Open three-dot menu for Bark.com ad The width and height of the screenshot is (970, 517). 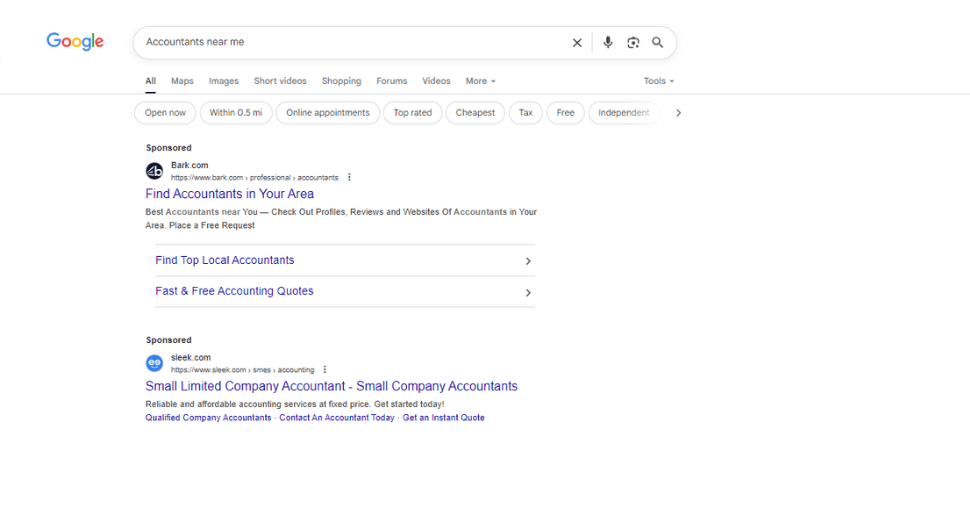(349, 177)
